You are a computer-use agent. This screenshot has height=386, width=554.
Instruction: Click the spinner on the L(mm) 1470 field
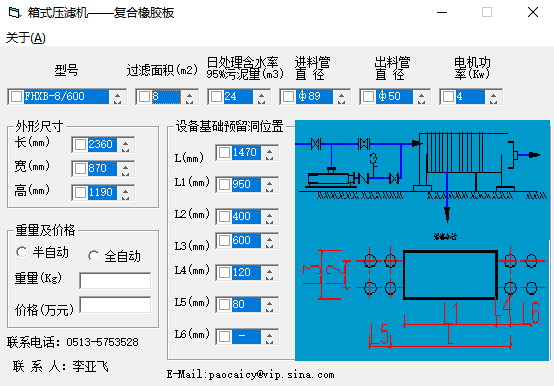(x=269, y=153)
